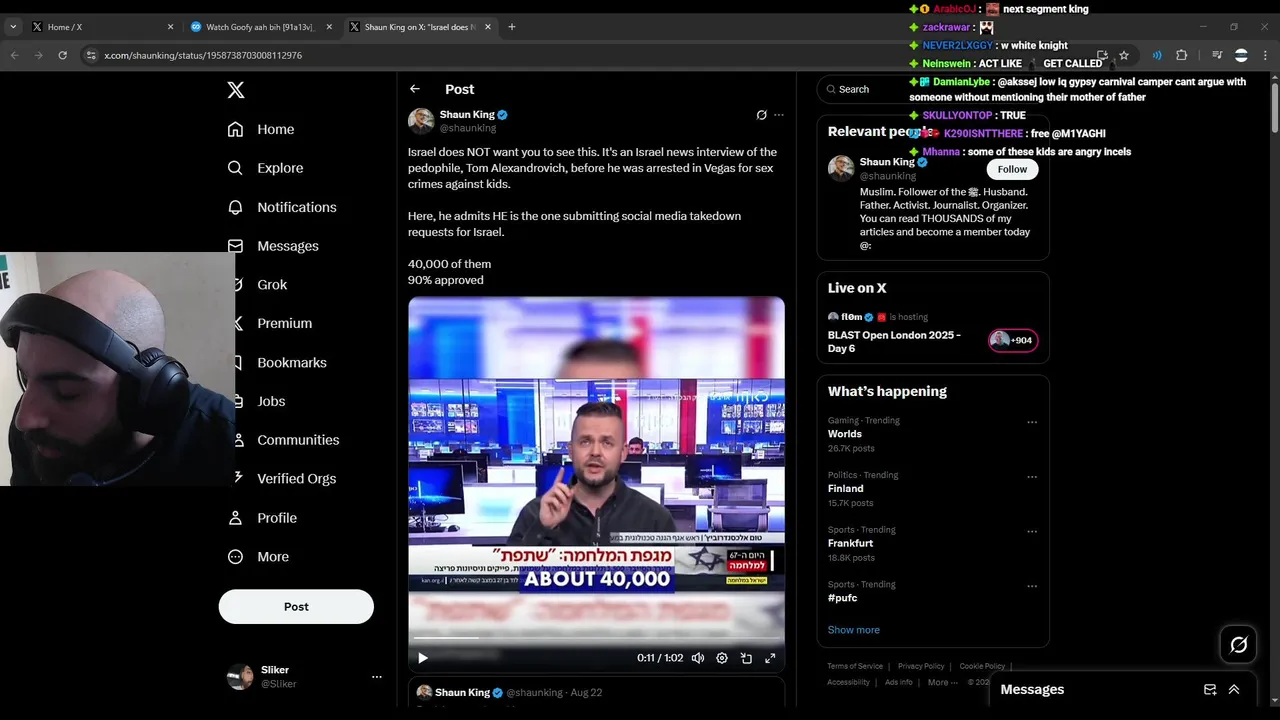
Task: Expand the Messages drawer with the chevrons
Action: pyautogui.click(x=1234, y=690)
